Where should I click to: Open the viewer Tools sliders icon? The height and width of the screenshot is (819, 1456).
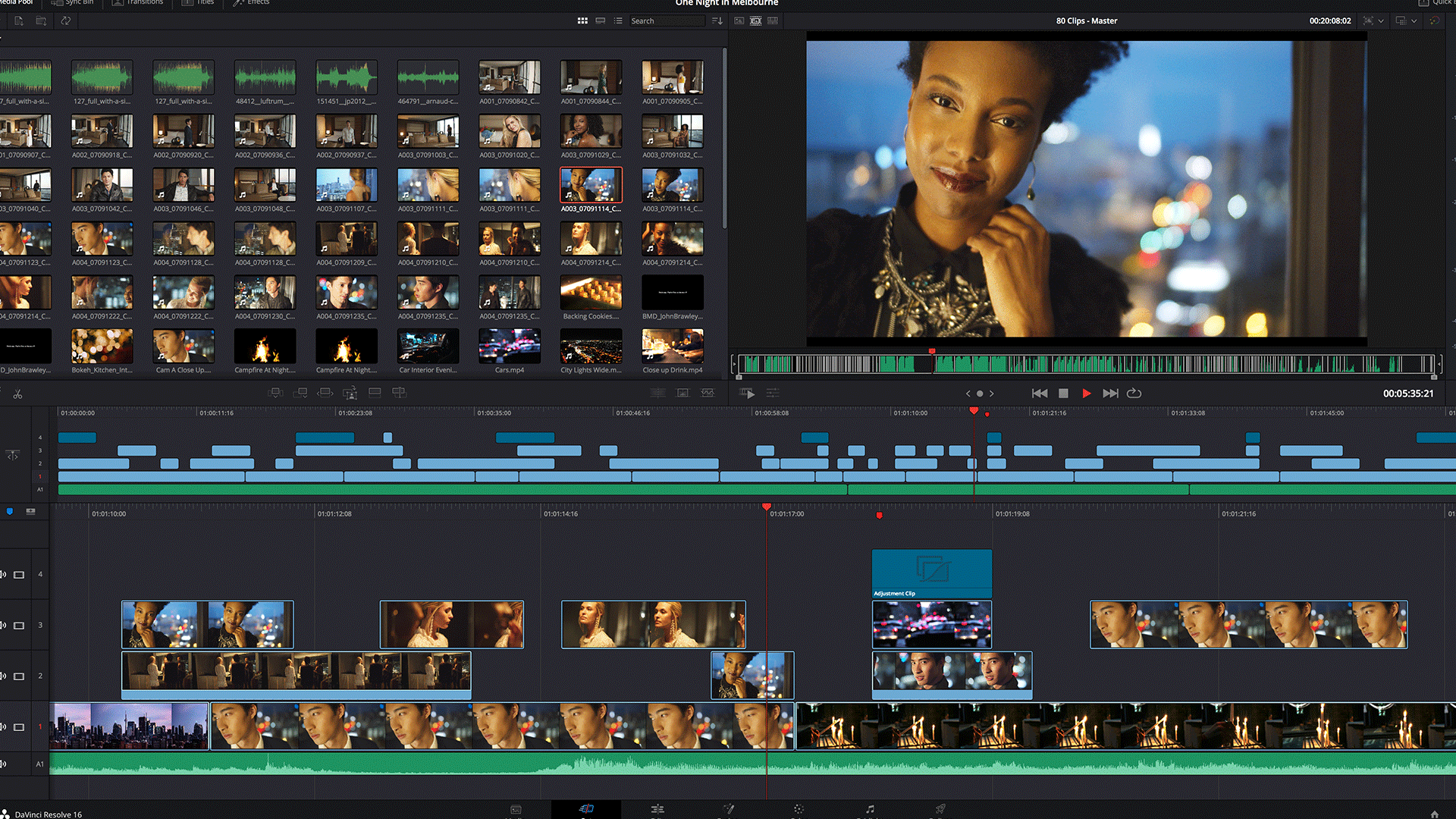tap(773, 394)
